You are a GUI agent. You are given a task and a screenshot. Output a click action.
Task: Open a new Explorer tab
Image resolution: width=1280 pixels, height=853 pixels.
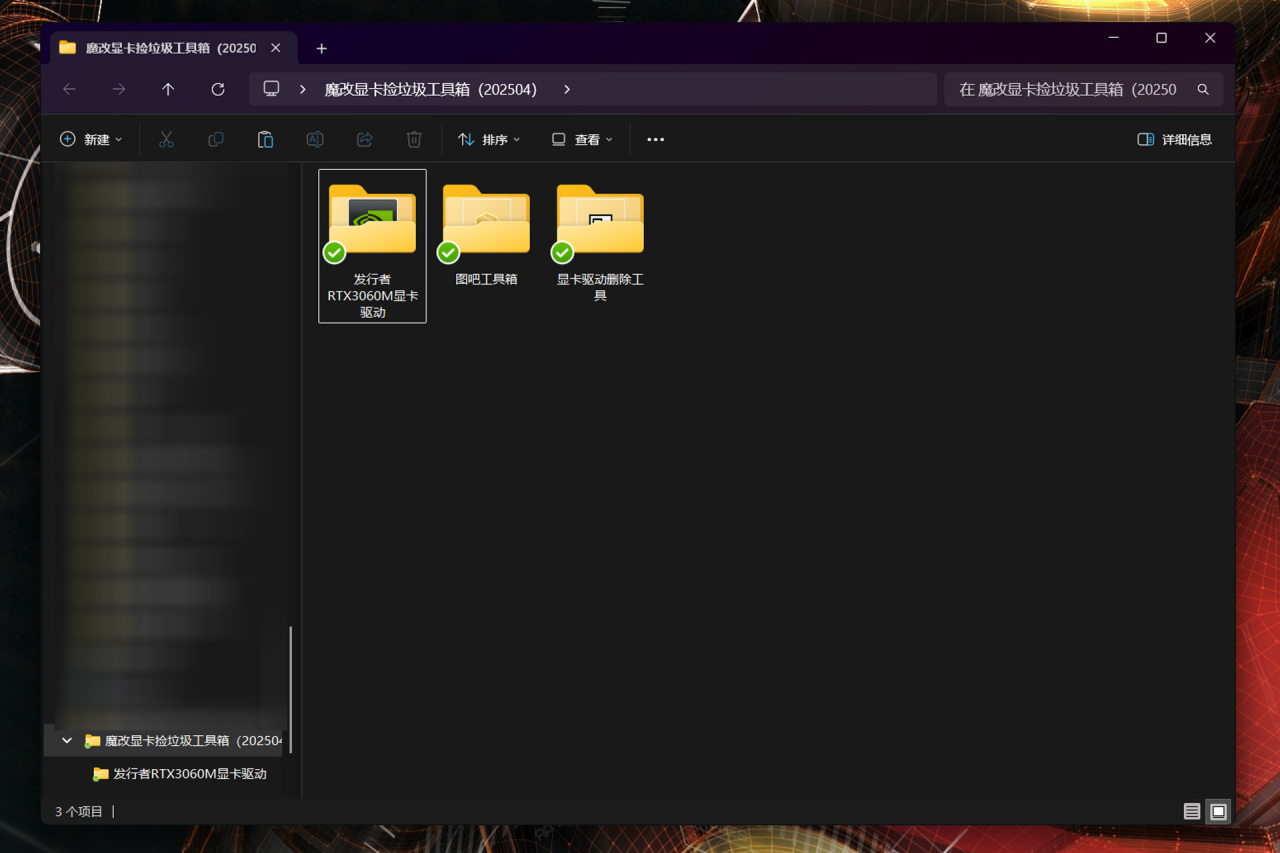321,48
